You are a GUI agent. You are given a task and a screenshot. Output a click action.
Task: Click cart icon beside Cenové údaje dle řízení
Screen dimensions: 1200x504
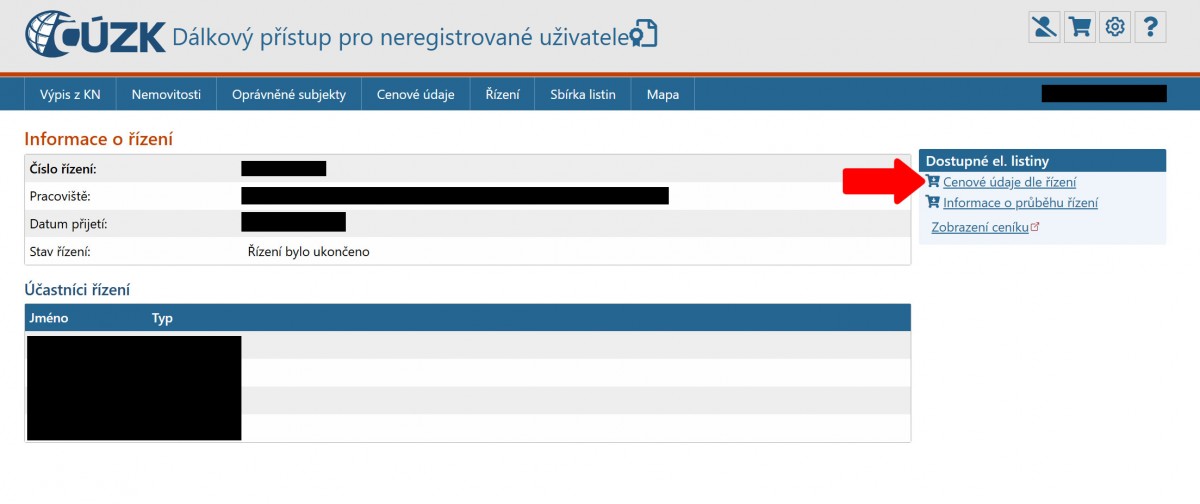(x=933, y=182)
